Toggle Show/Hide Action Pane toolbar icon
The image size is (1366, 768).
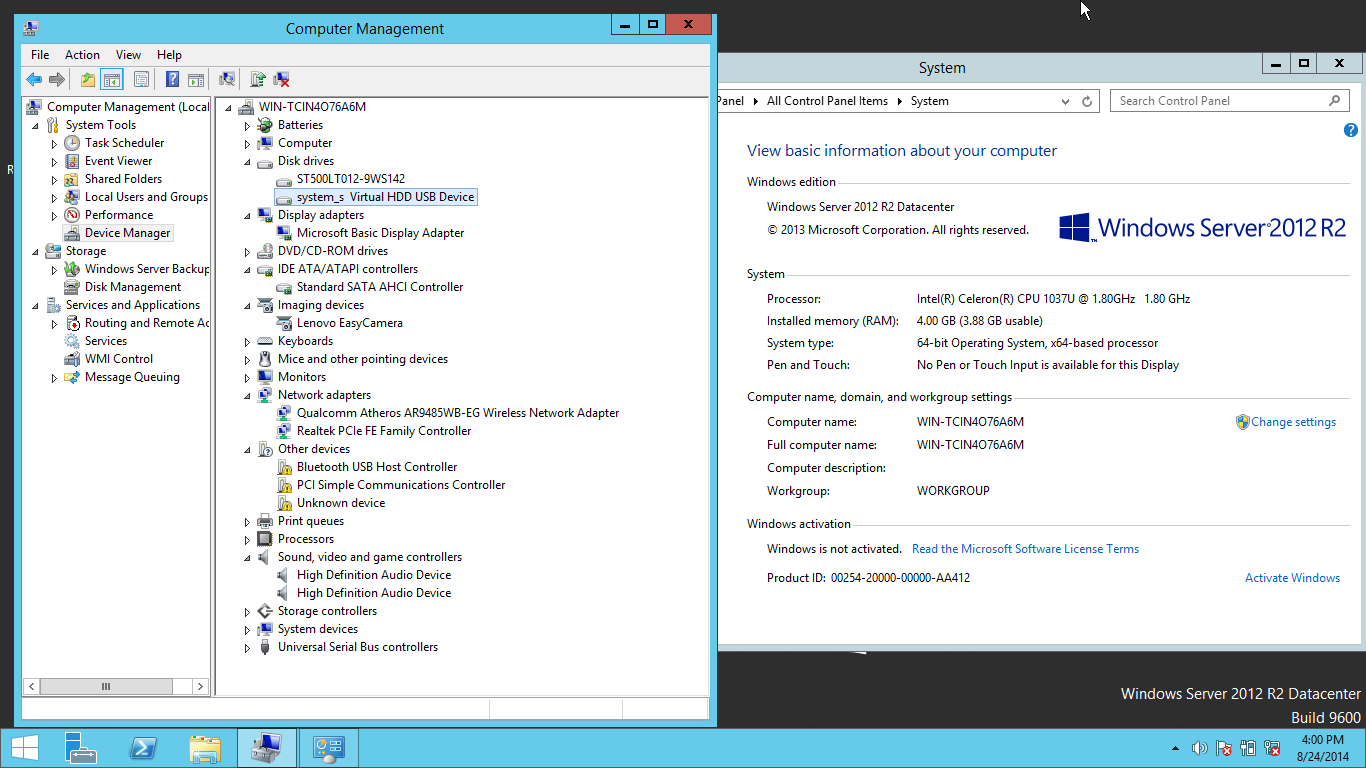pyautogui.click(x=196, y=80)
